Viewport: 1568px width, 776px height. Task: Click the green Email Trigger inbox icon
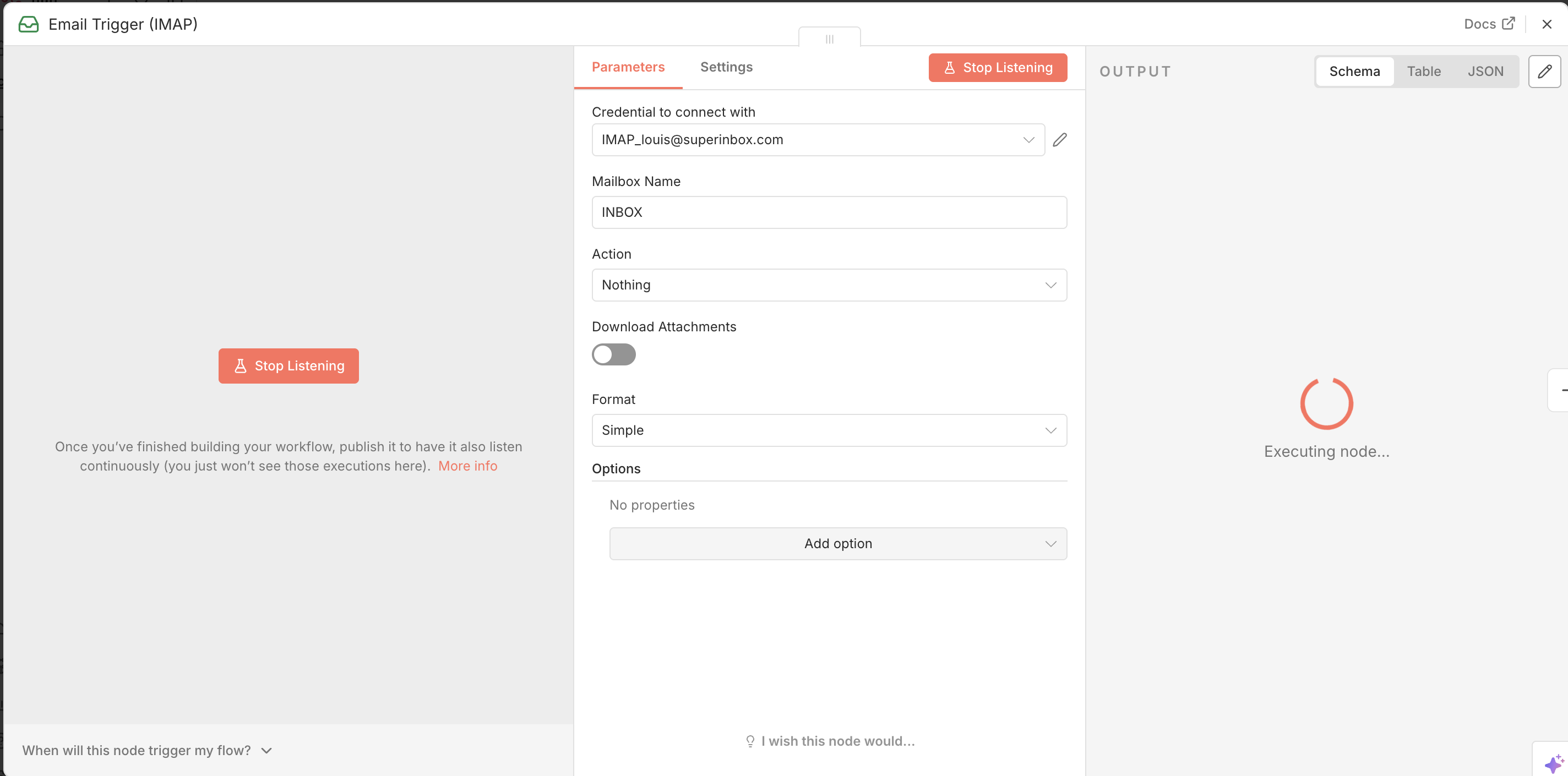click(29, 24)
